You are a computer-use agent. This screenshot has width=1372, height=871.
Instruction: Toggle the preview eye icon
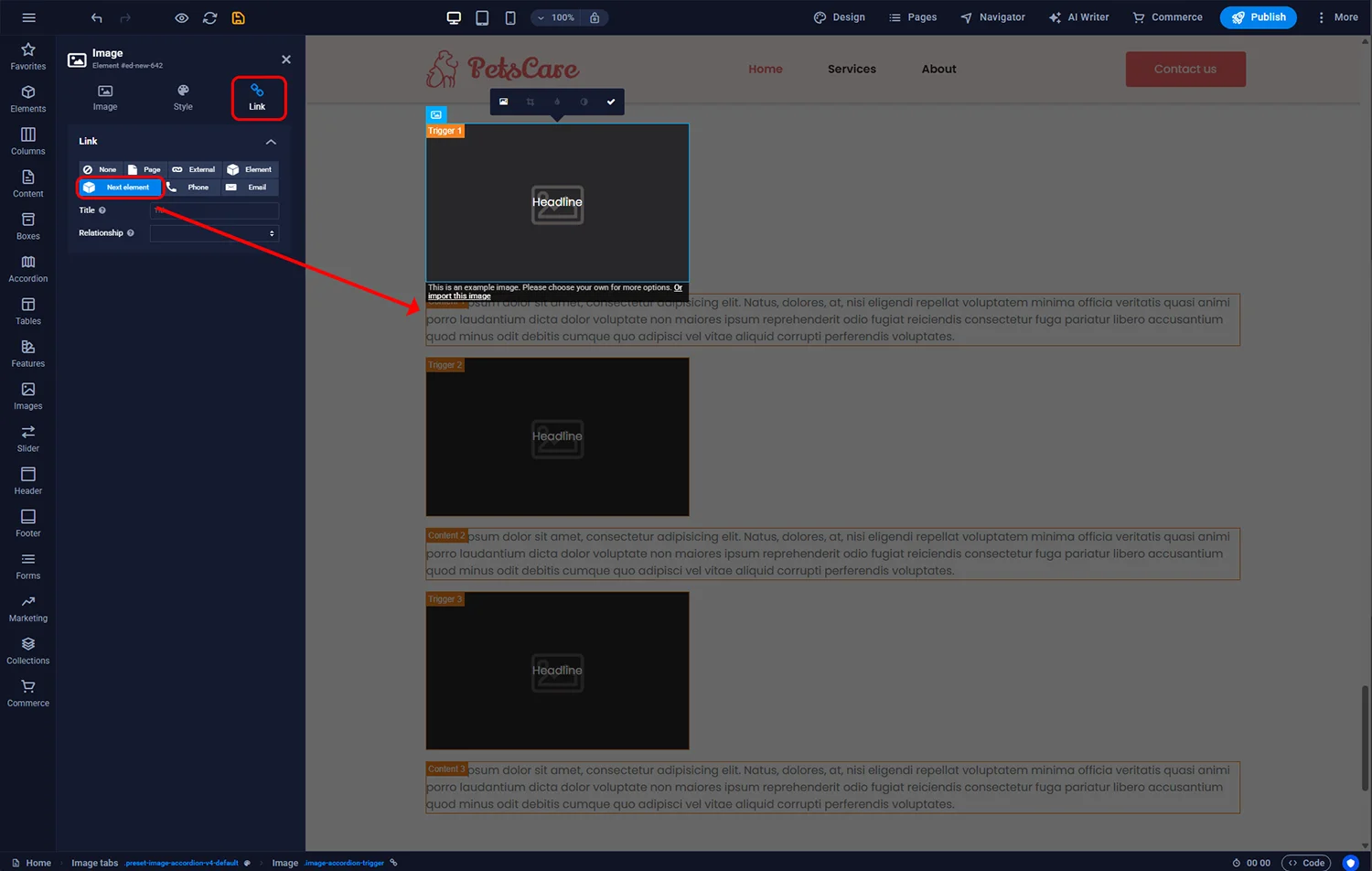click(181, 18)
